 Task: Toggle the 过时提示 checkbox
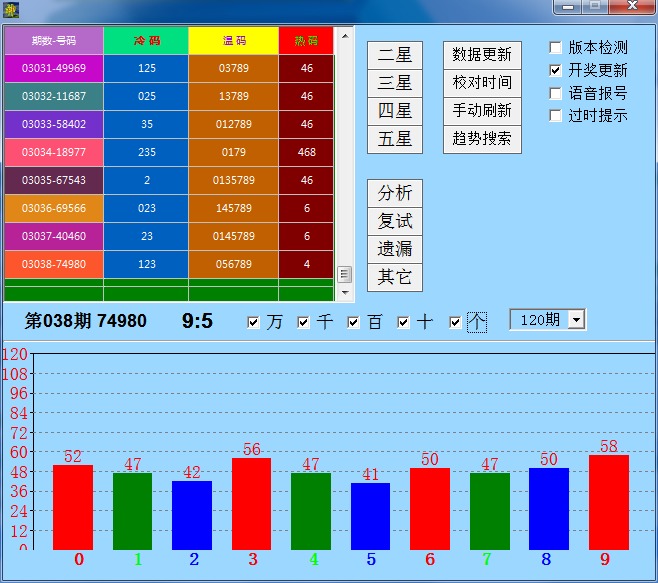click(556, 116)
